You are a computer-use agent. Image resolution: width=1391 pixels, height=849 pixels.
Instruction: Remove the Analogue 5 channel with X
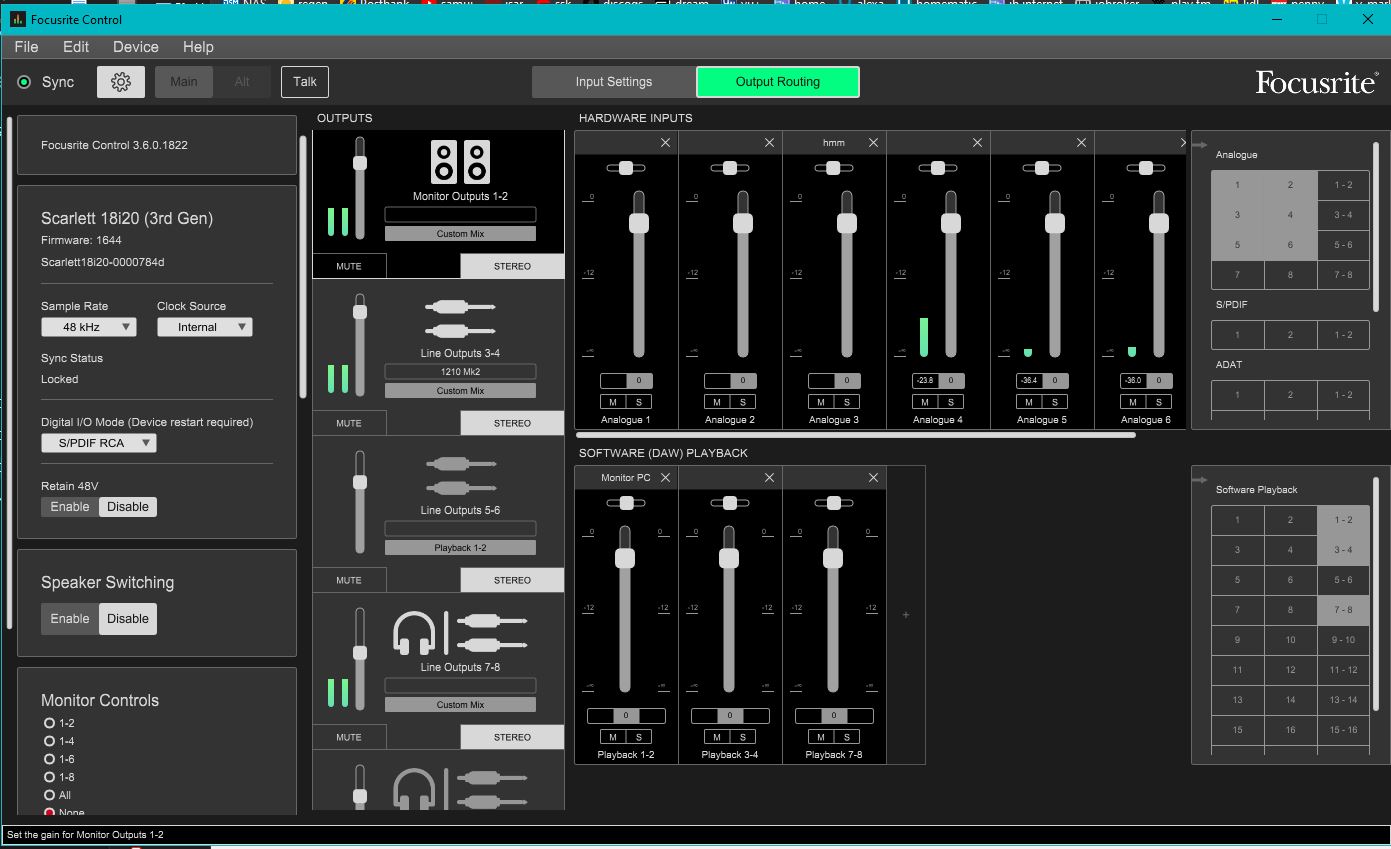pyautogui.click(x=1082, y=143)
